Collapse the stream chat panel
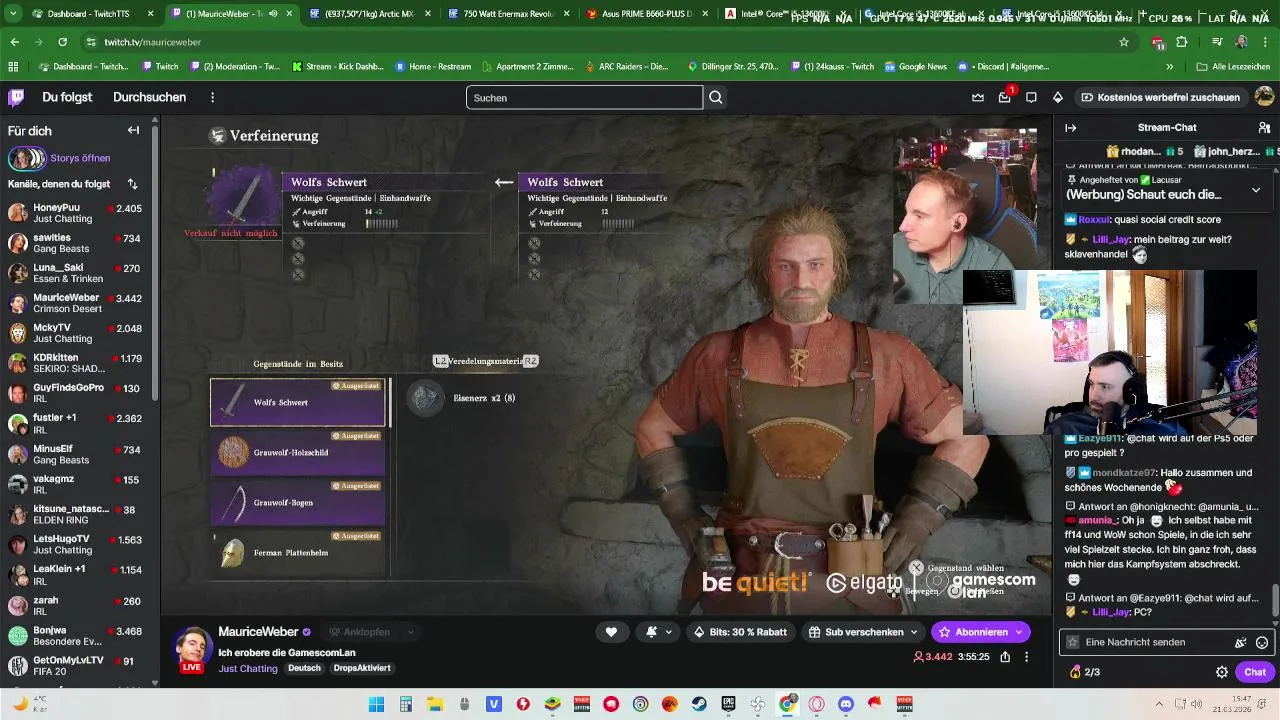1280x720 pixels. pyautogui.click(x=1070, y=127)
